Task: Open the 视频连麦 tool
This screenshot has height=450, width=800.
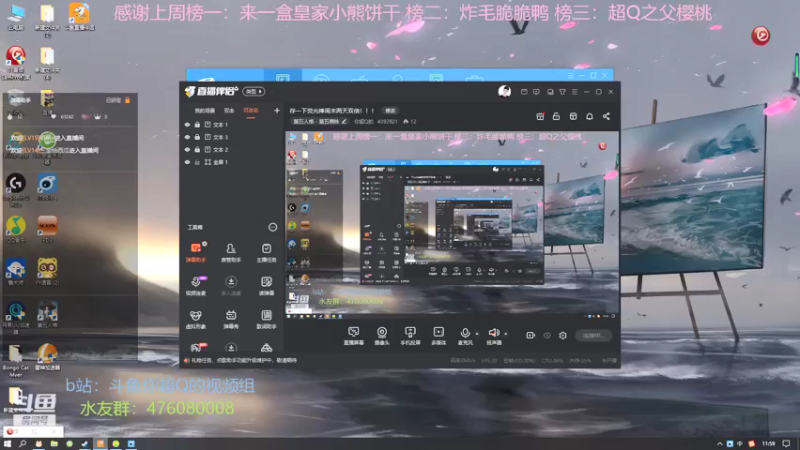Action: click(196, 286)
